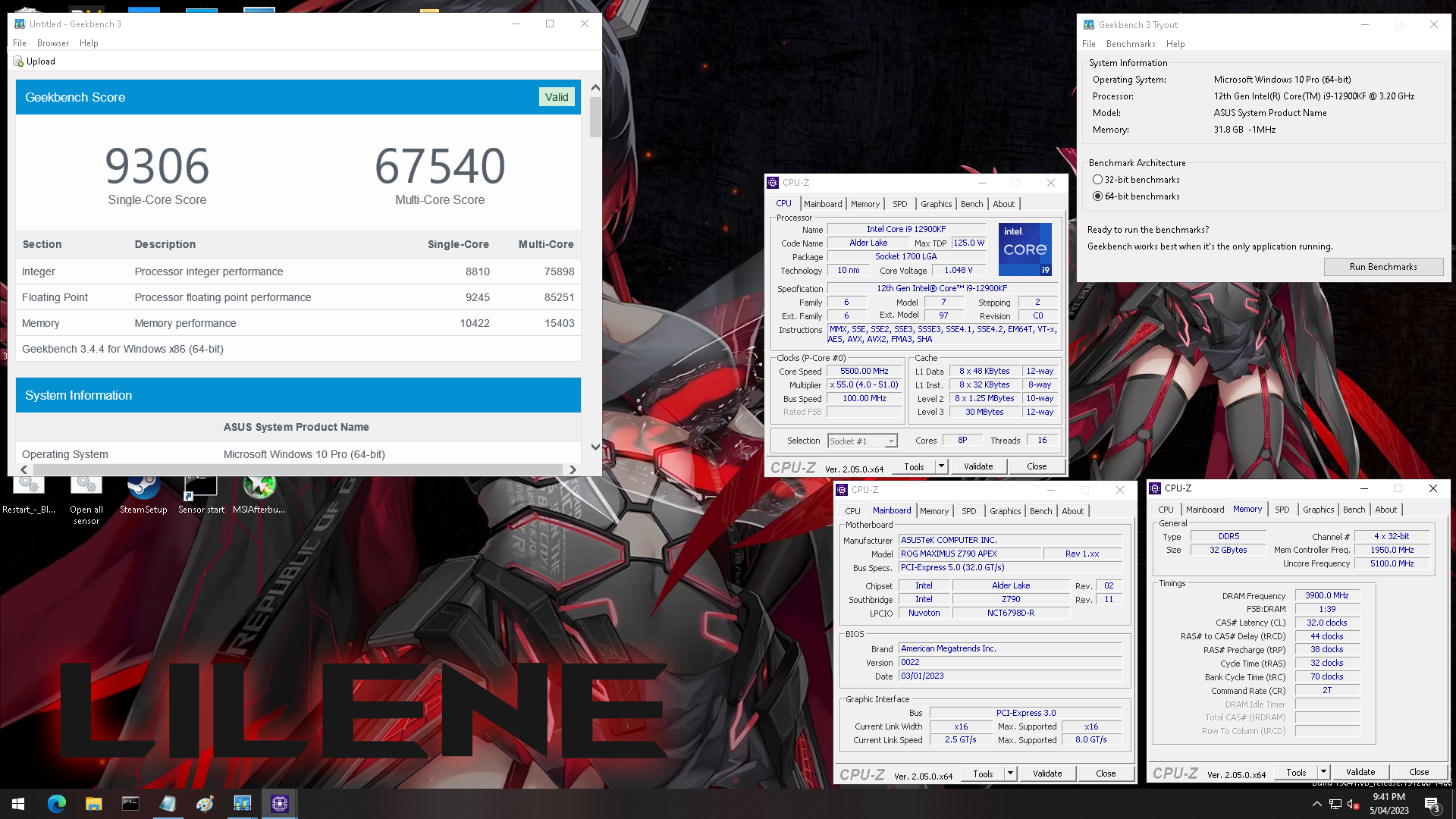
Task: Click Tools button in CPU-Z Mainboard window
Action: [x=983, y=773]
